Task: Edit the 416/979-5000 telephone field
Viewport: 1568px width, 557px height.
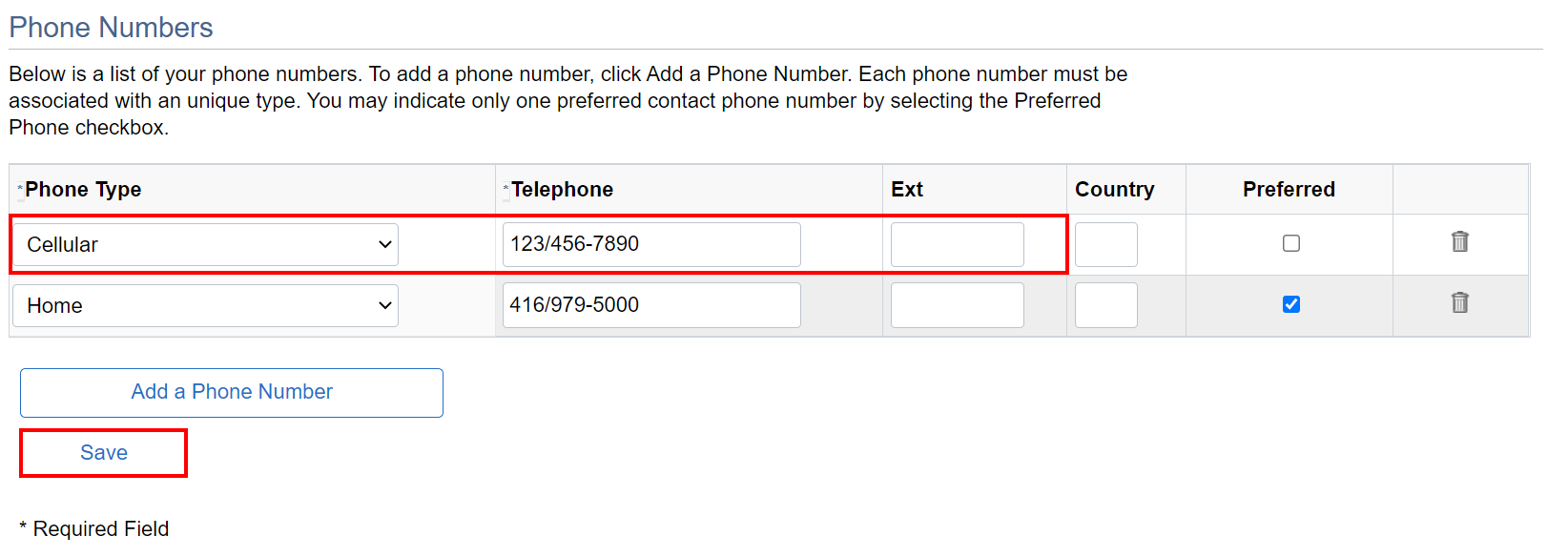Action: coord(651,305)
